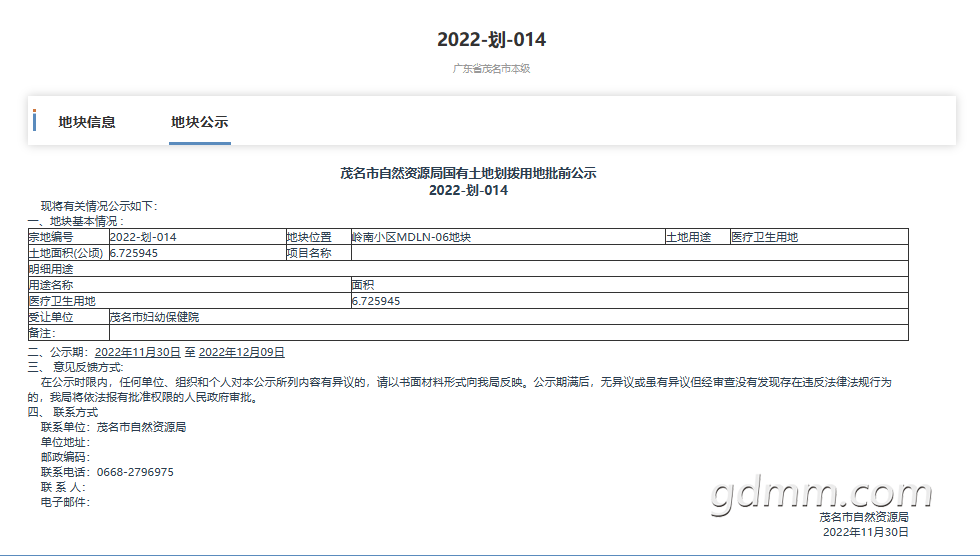Click the end date 2022年12月09日 link
The width and height of the screenshot is (980, 556).
tap(241, 352)
